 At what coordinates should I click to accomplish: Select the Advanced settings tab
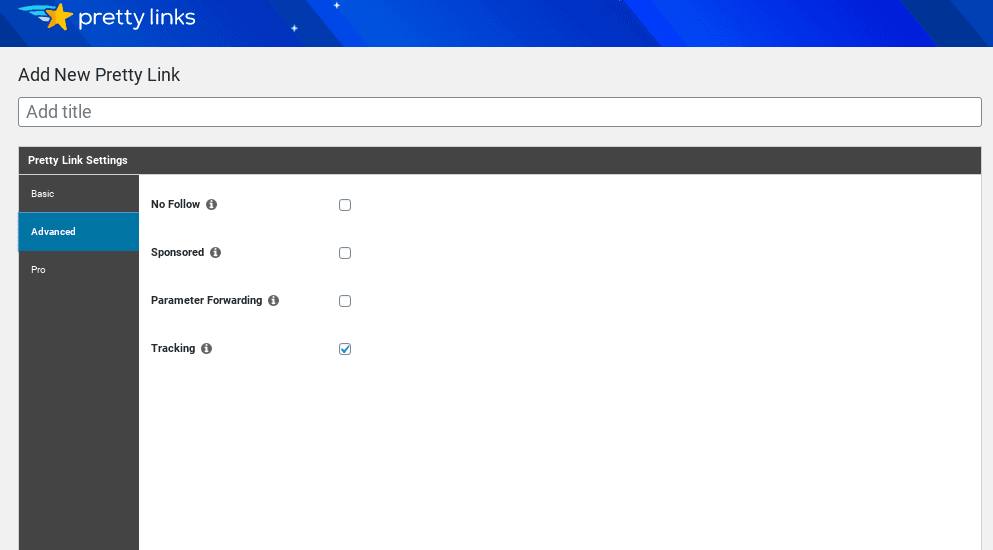79,232
